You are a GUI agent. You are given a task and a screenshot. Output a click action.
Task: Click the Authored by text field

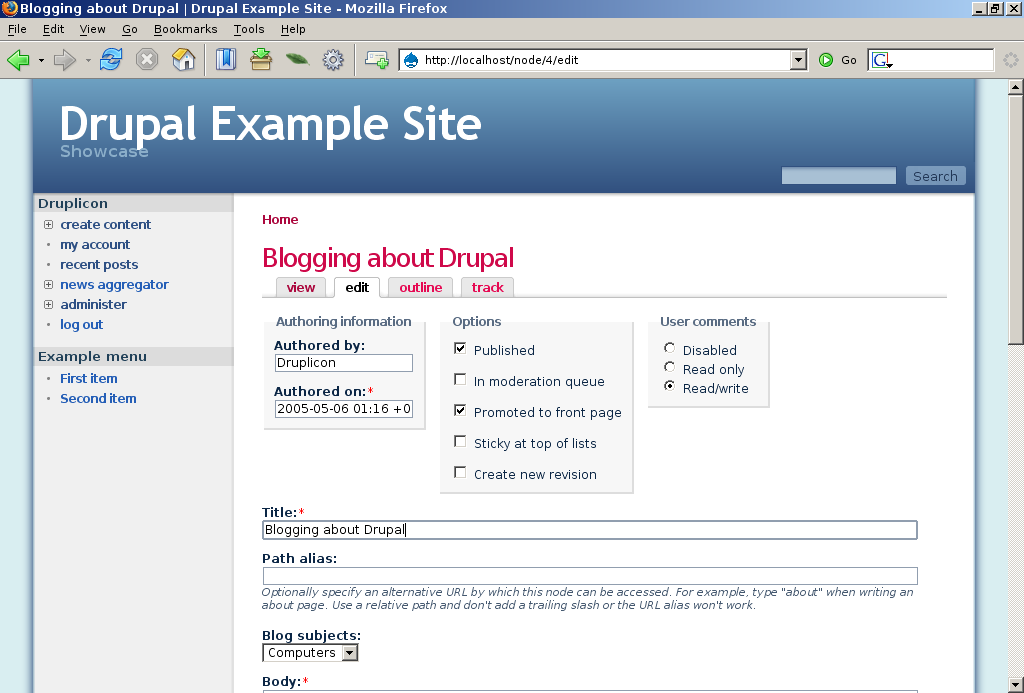pos(344,363)
